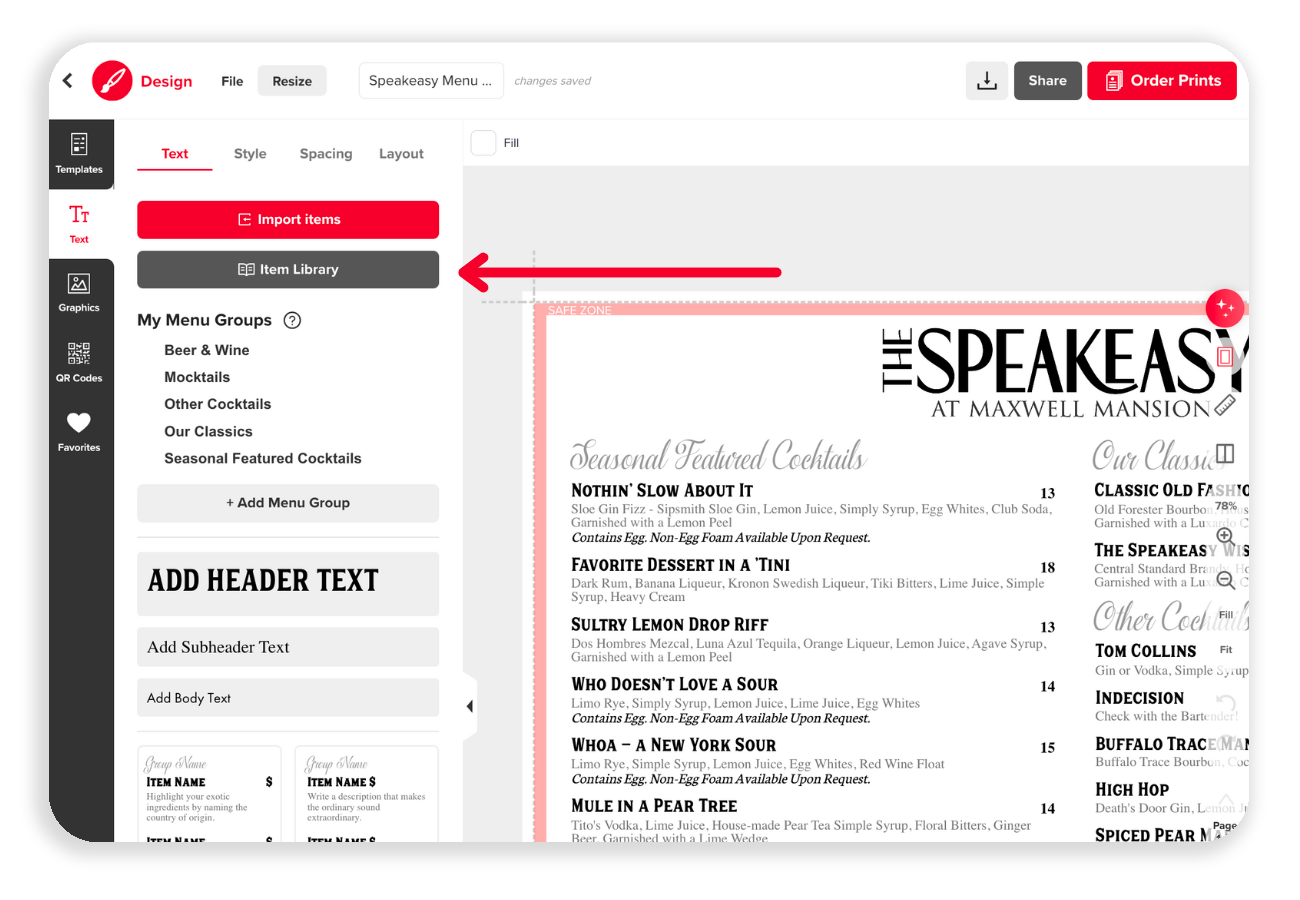Screen dimensions: 1300x900
Task: Click the Fit zoom option on canvas
Action: pyautogui.click(x=1226, y=649)
